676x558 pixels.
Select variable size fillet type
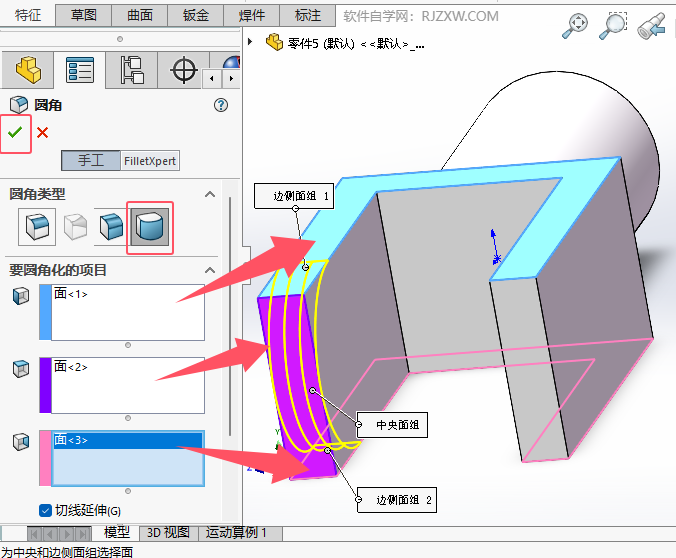pos(75,227)
